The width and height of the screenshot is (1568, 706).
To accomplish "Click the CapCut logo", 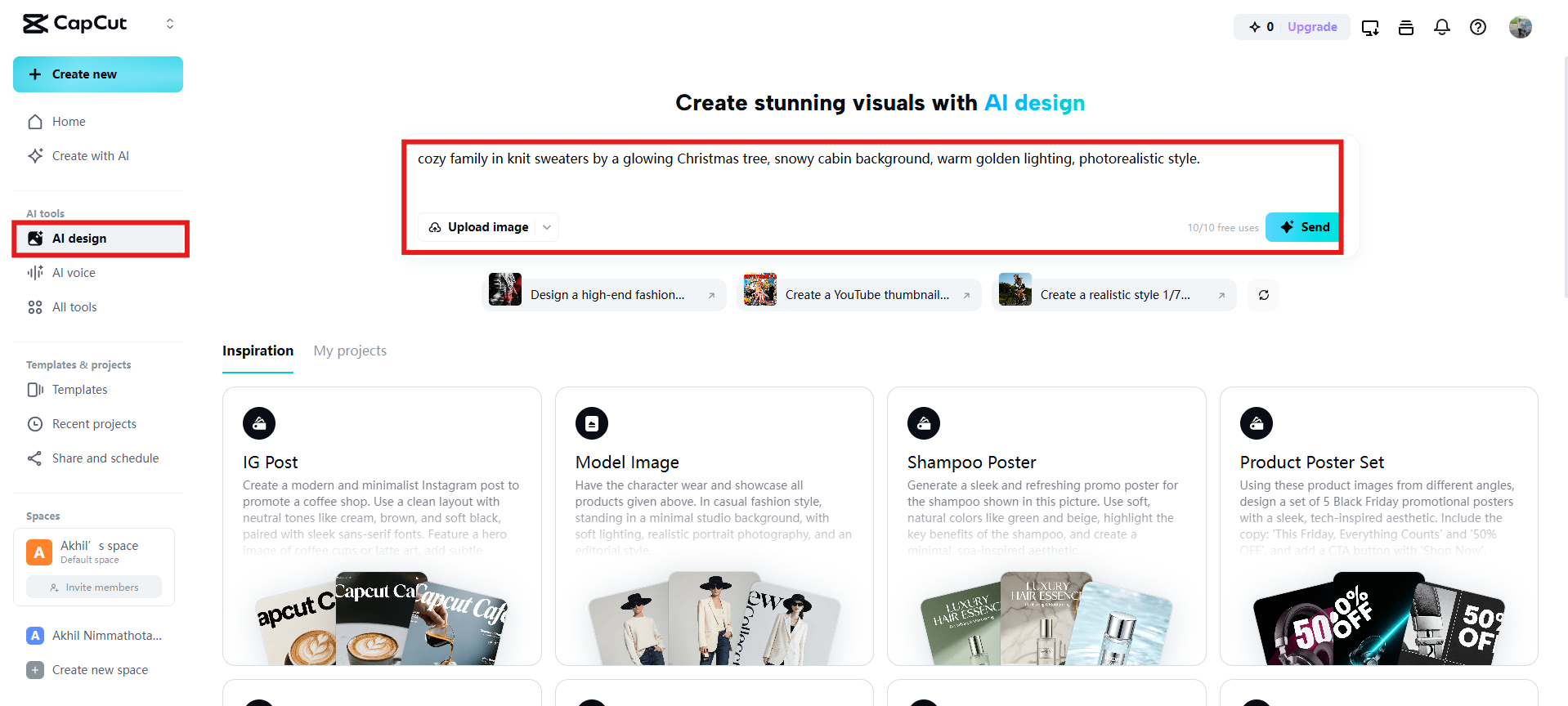I will pos(75,24).
